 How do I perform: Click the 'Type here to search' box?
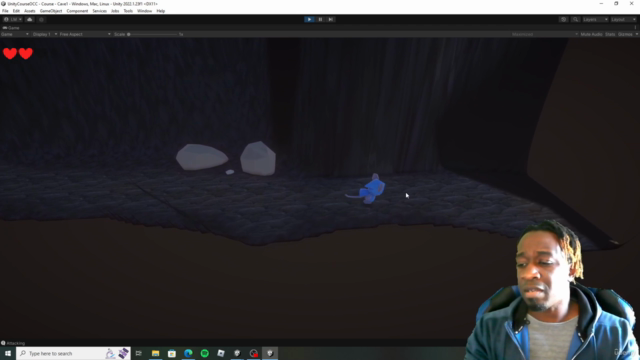click(73, 353)
